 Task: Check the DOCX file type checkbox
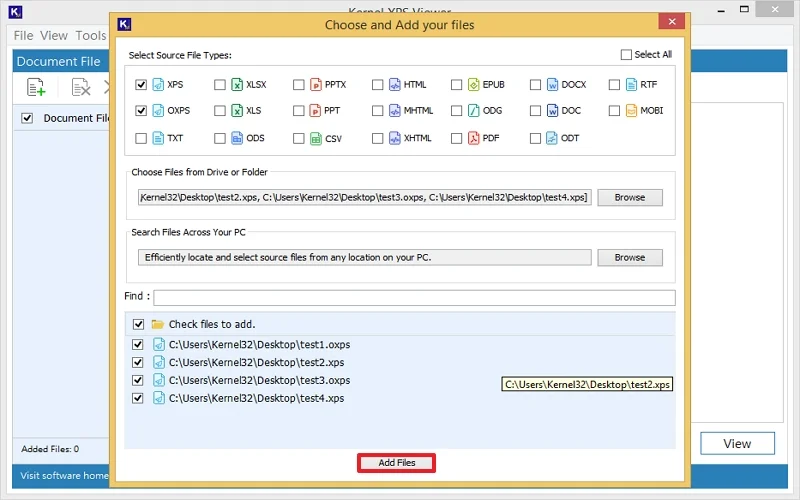tap(535, 85)
